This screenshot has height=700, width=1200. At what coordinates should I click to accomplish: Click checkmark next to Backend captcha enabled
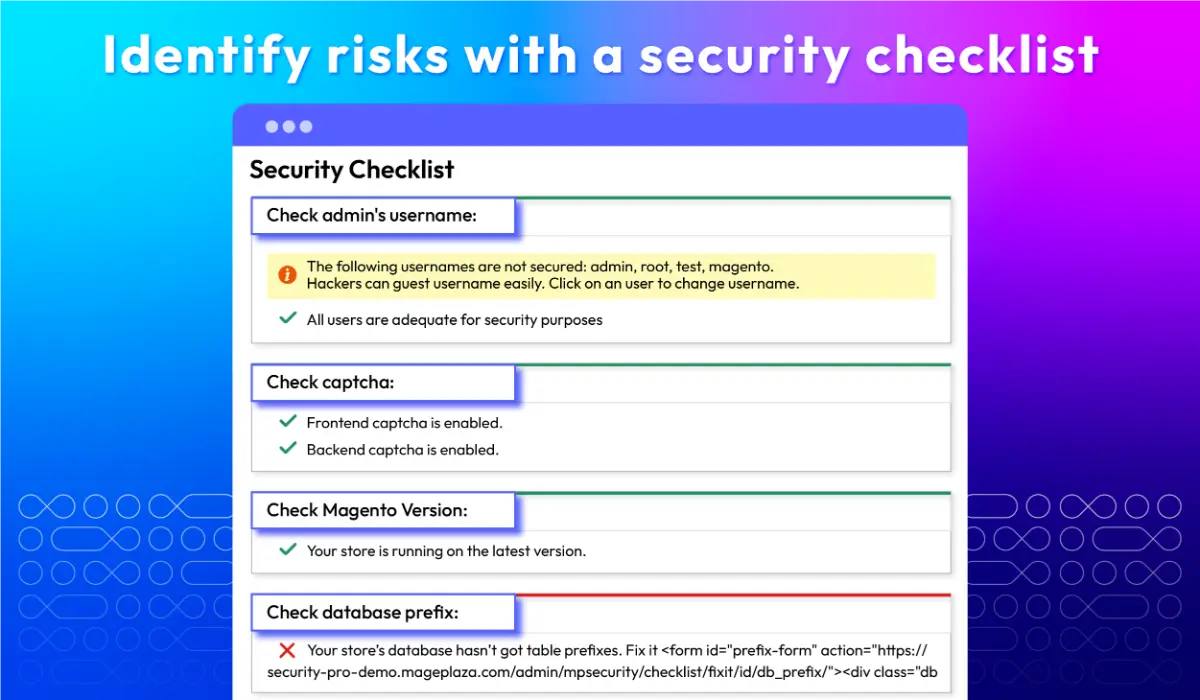288,449
